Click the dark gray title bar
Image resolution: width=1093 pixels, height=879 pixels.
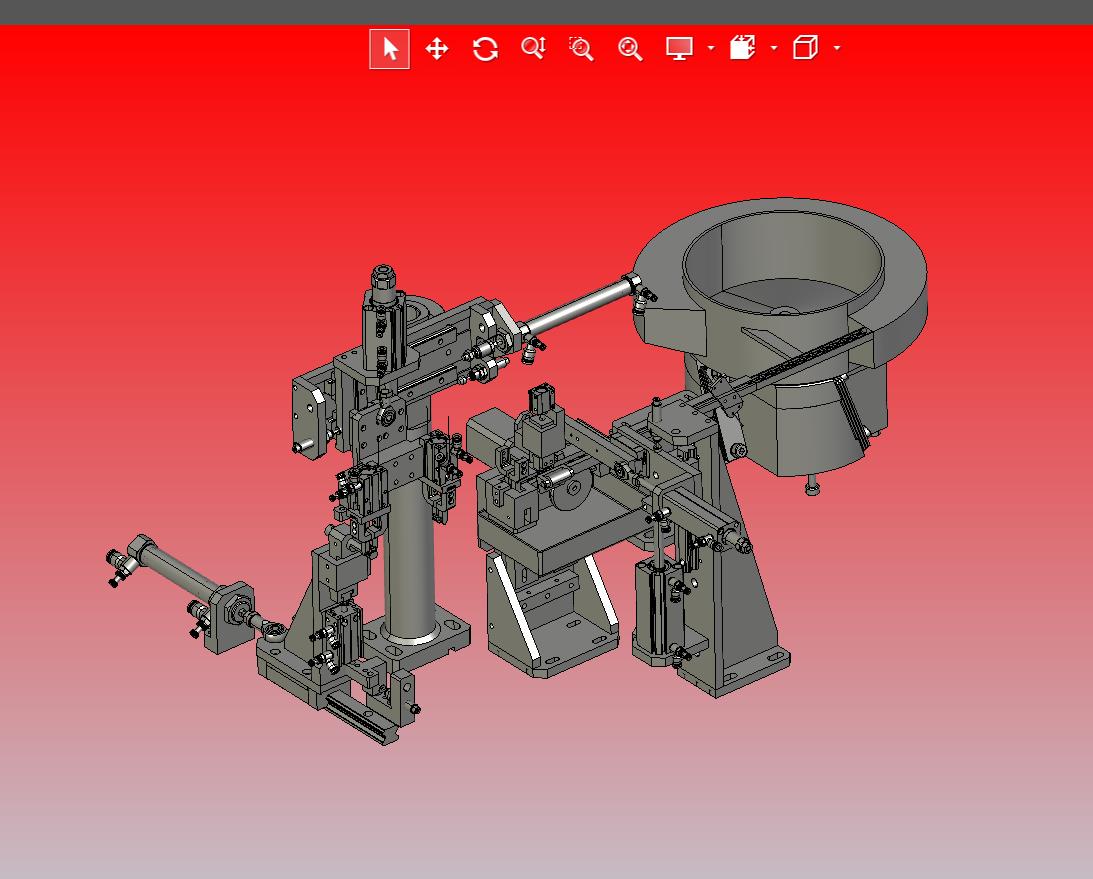coord(546,12)
